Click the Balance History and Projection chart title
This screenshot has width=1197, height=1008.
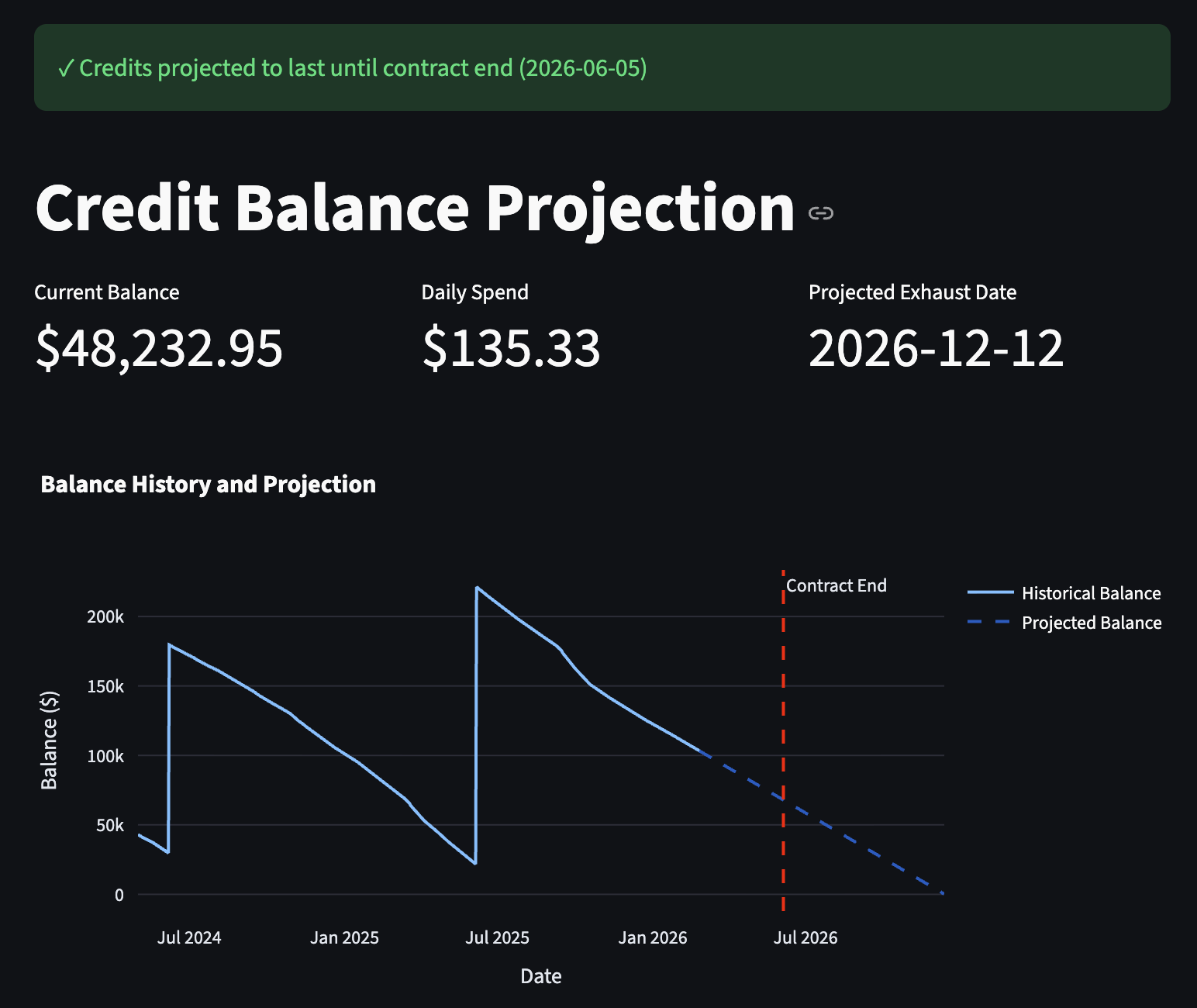pyautogui.click(x=208, y=484)
